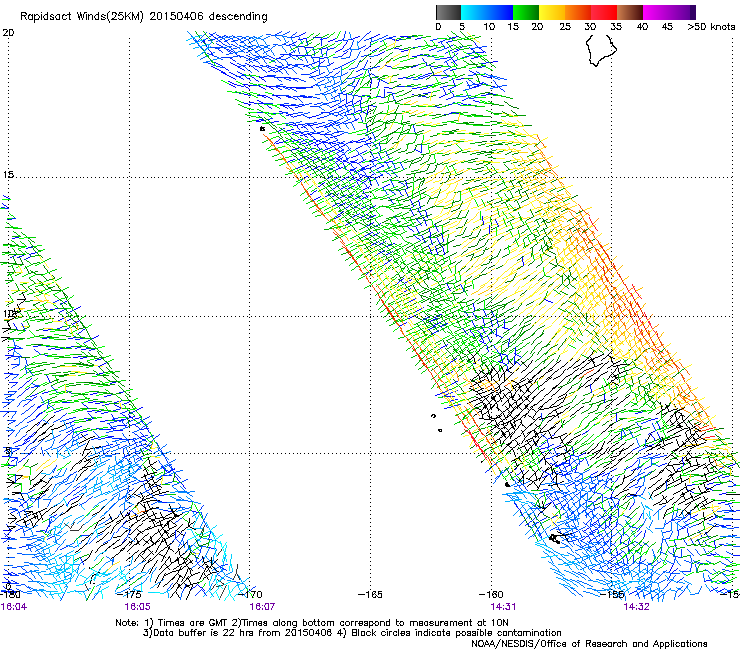The image size is (740, 650).
Task: Click the cyan-to-blue 5–15 knot legend segment
Action: pos(487,12)
